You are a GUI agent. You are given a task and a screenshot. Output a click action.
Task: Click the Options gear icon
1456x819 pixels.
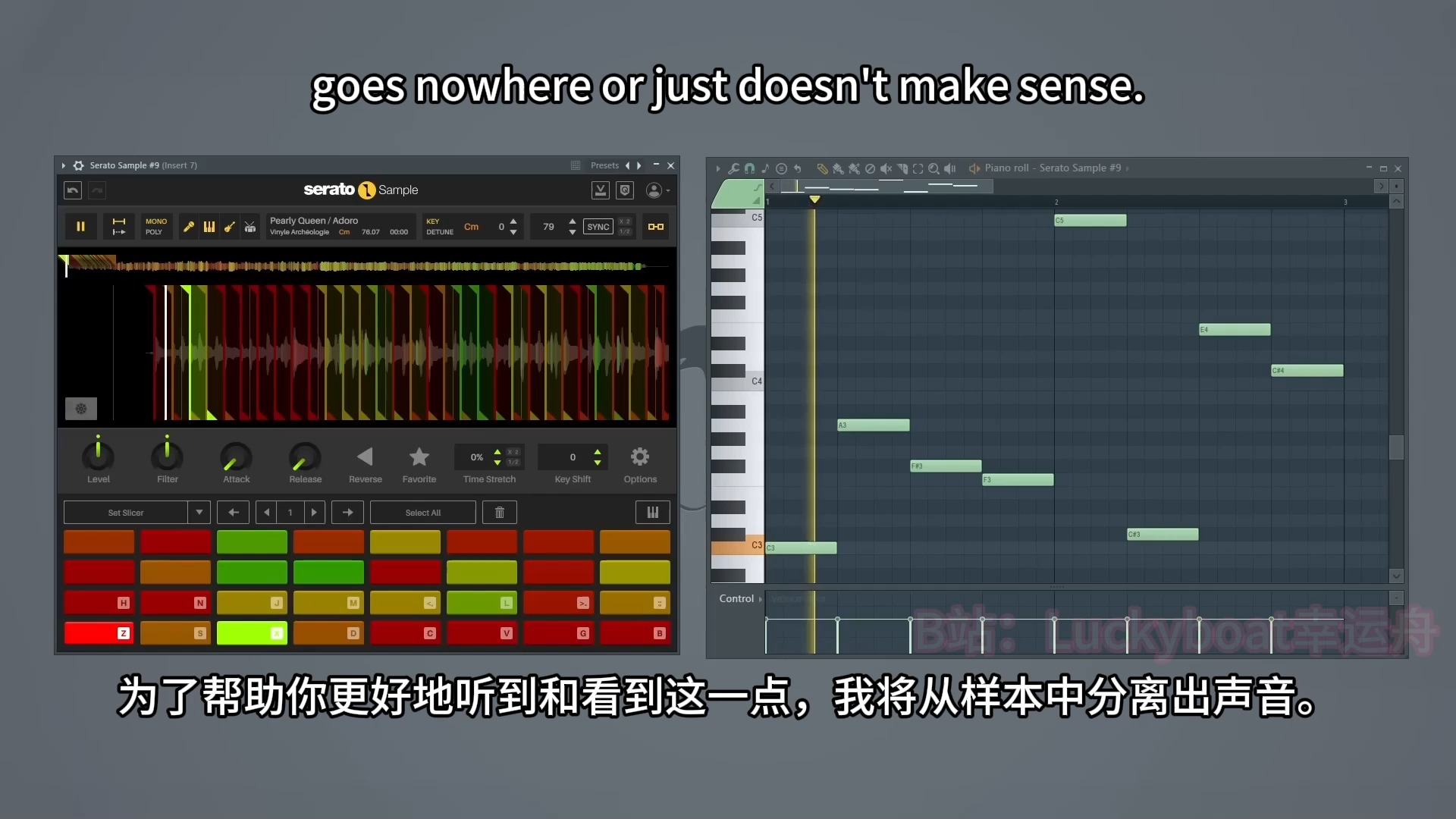[x=640, y=457]
